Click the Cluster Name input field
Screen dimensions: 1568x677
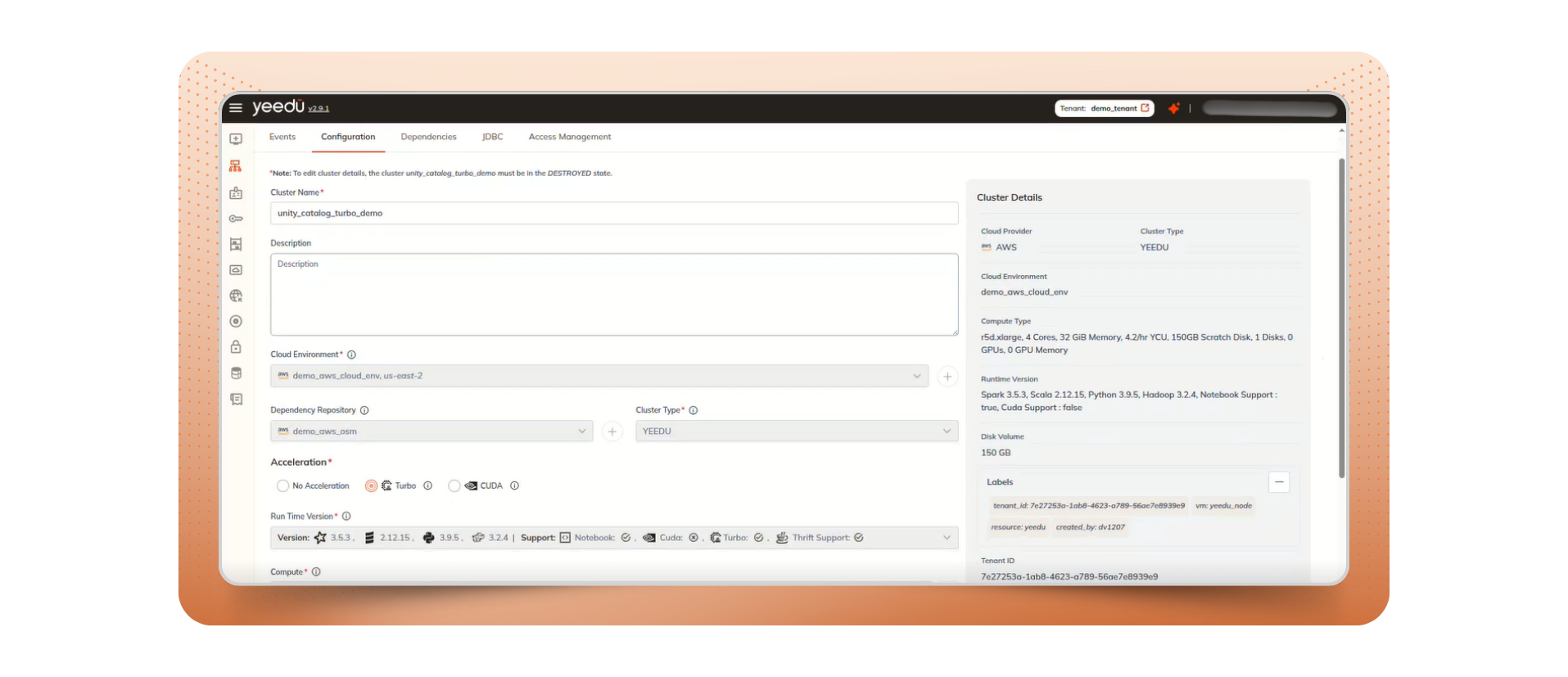tap(614, 214)
